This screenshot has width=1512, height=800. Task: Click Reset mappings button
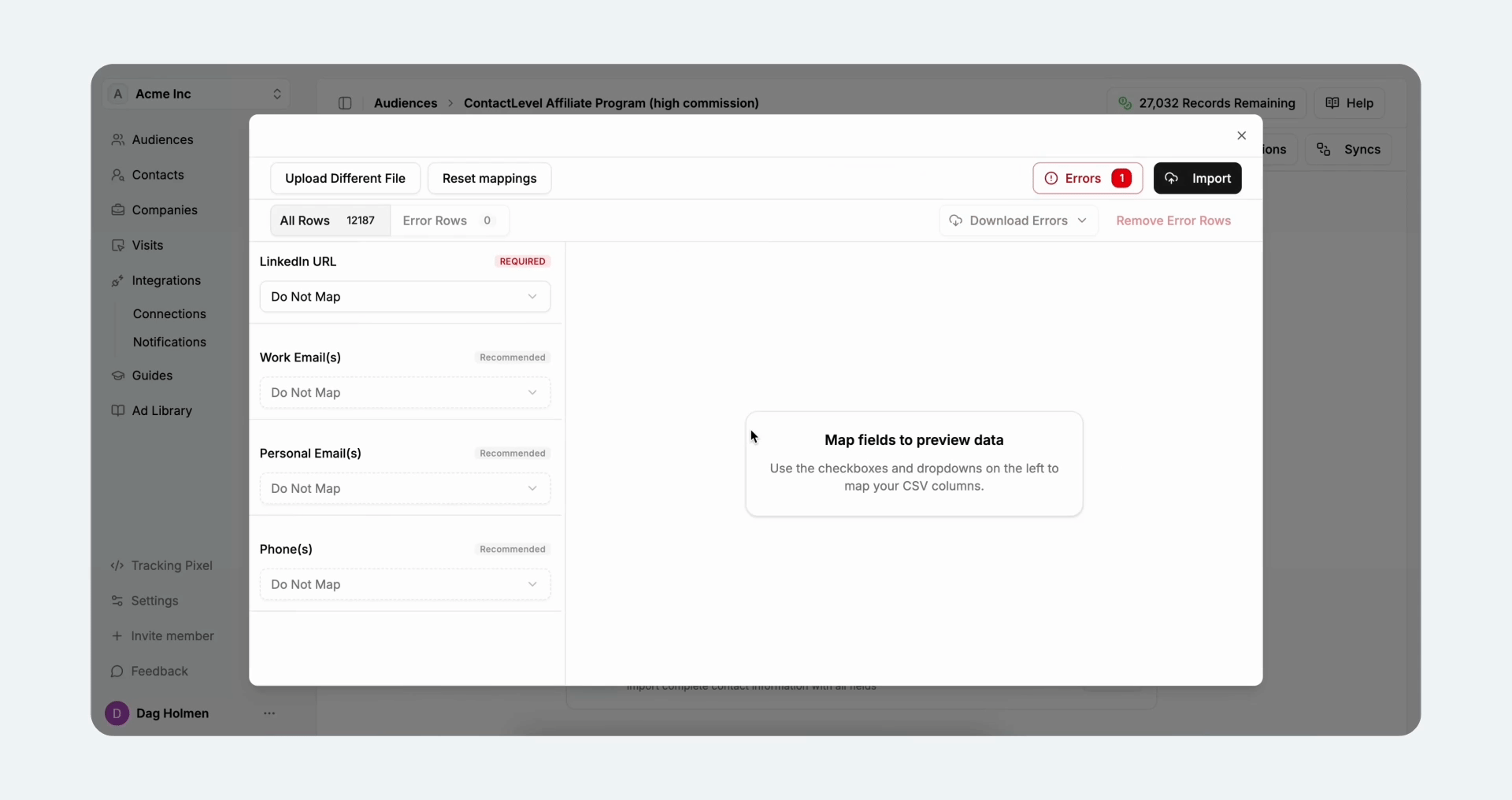tap(489, 178)
